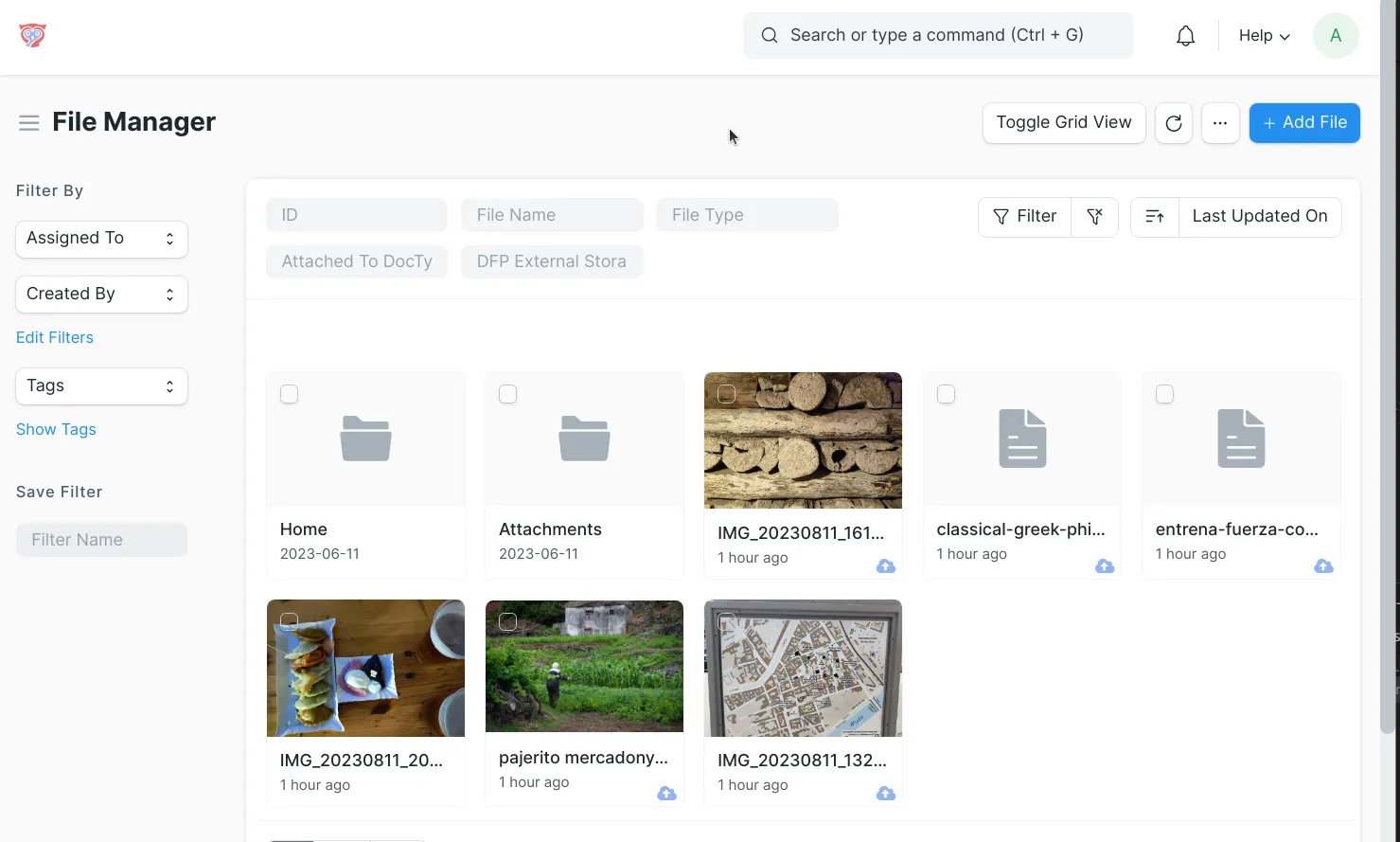The width and height of the screenshot is (1400, 842).
Task: Click the pajerito mercadony... file name
Action: coord(583,758)
